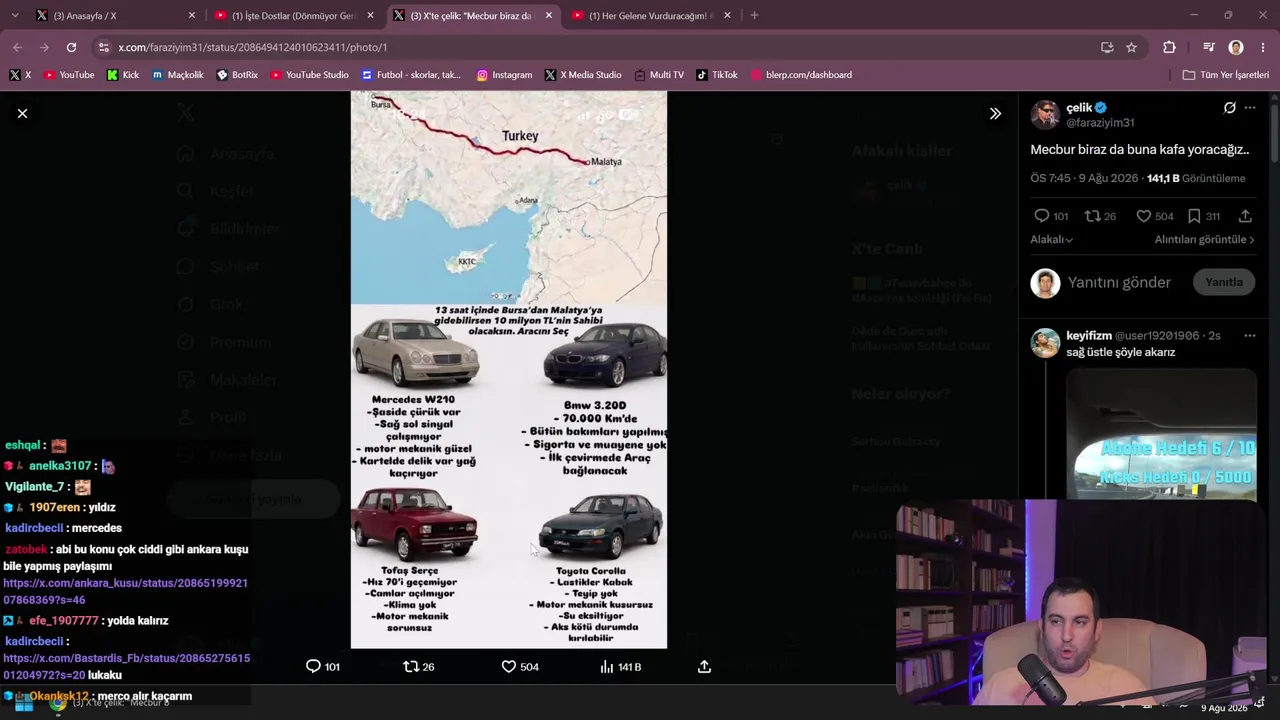This screenshot has width=1280, height=720.
Task: Click the share icon below the photo
Action: (x=704, y=667)
